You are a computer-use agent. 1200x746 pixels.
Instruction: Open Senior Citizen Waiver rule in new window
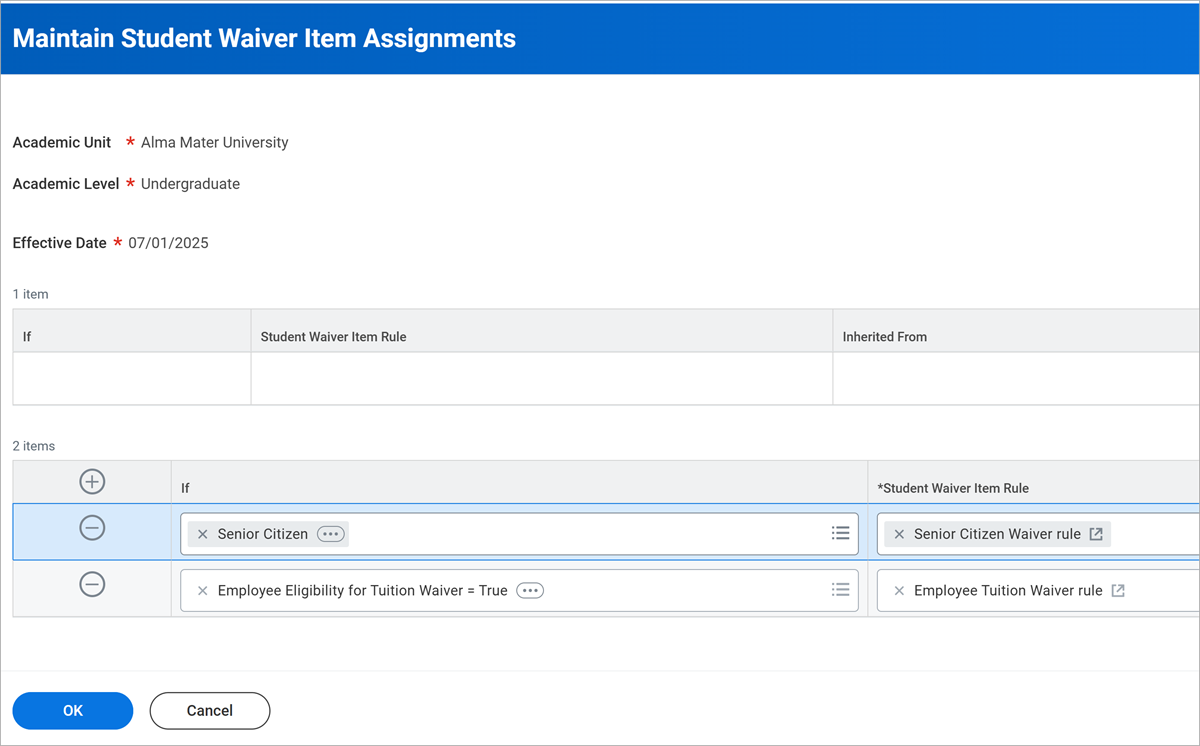[1096, 534]
